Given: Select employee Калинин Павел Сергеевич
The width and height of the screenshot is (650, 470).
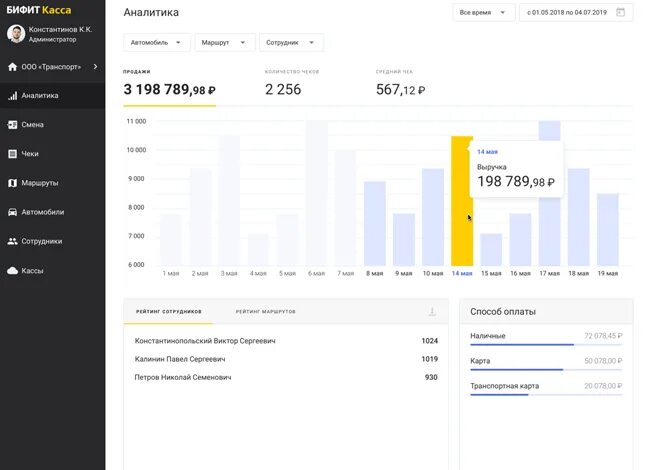Looking at the screenshot, I should pyautogui.click(x=180, y=359).
